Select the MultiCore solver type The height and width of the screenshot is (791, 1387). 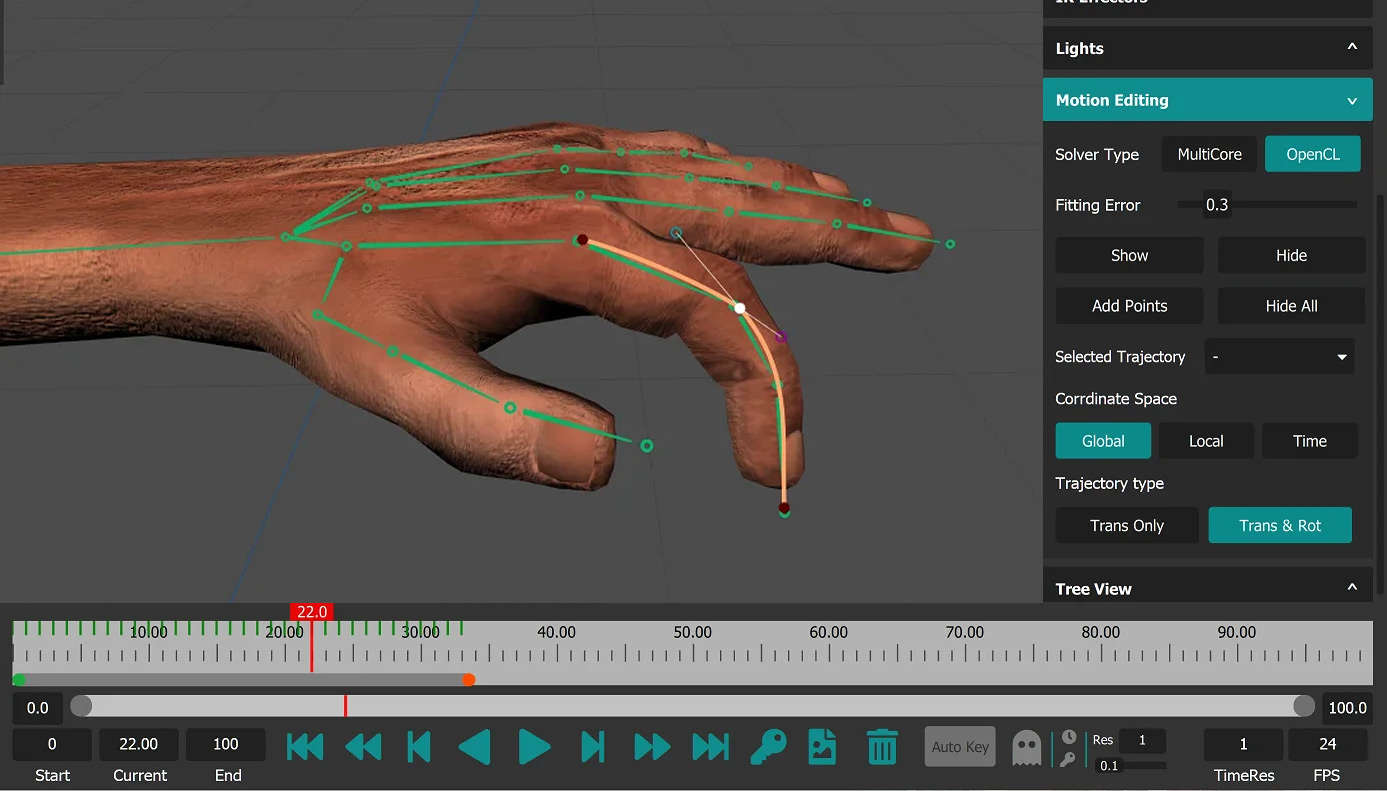[x=1210, y=154]
